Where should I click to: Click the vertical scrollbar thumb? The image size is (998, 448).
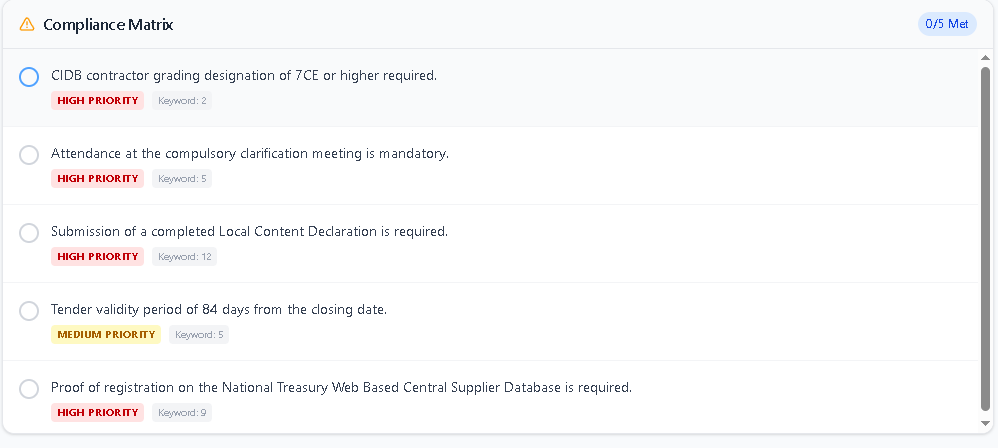coord(985,238)
